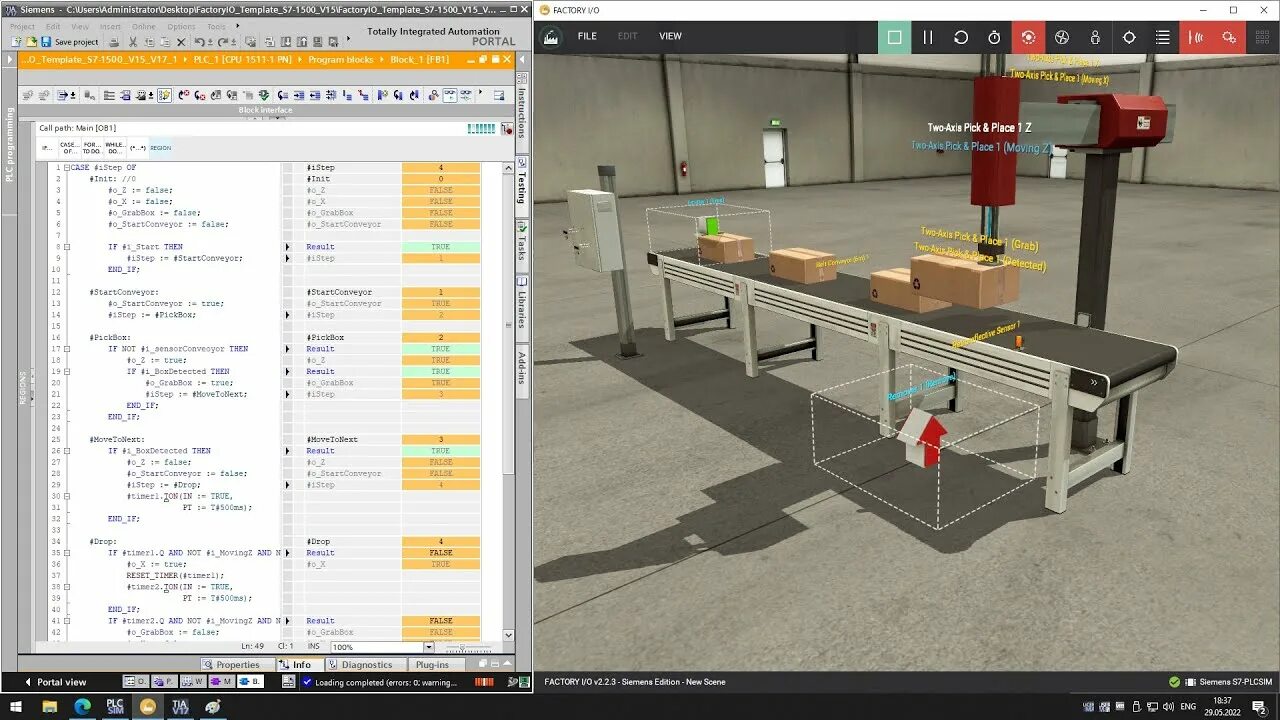This screenshot has width=1280, height=720.
Task: Toggle the red sensors tags icon
Action: pos(1196,37)
